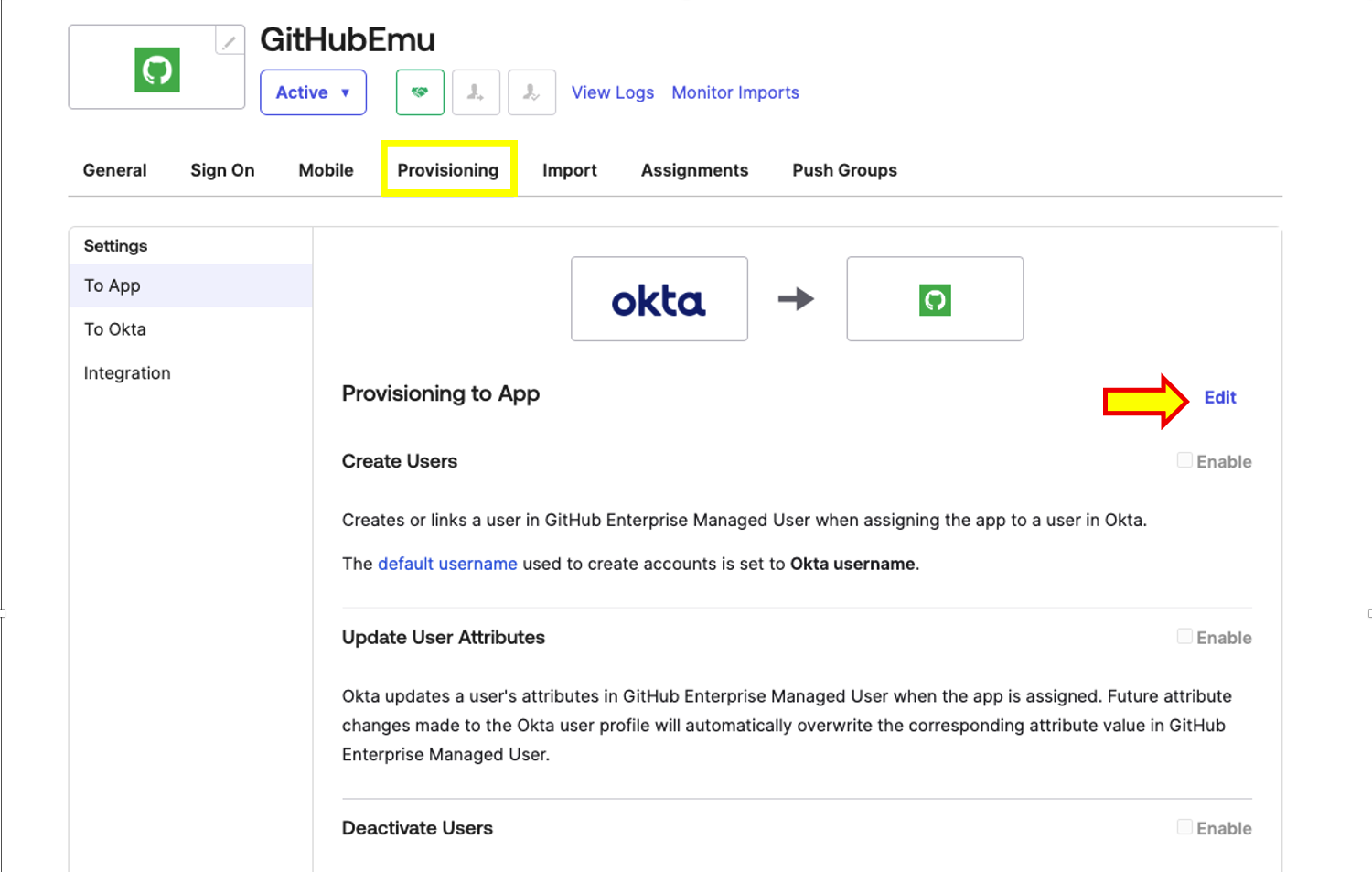Viewport: 1372px width, 872px height.
Task: Open the Assignments tab
Action: (694, 170)
